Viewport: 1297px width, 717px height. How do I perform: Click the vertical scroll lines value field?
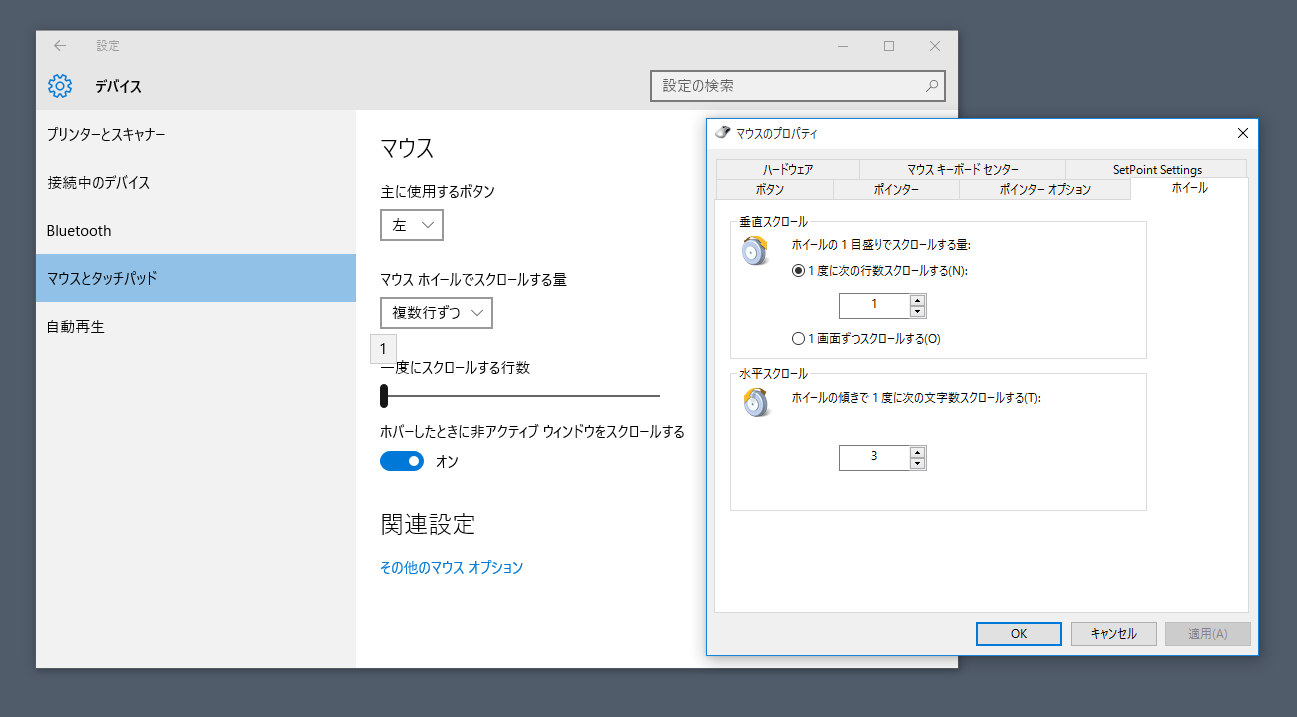click(874, 305)
